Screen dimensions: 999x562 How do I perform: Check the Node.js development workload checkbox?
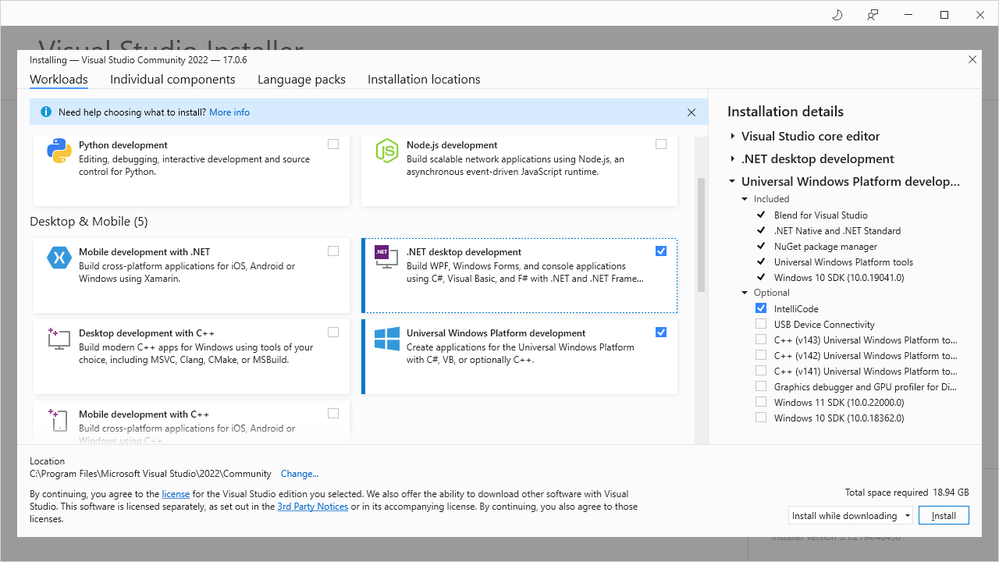point(661,144)
